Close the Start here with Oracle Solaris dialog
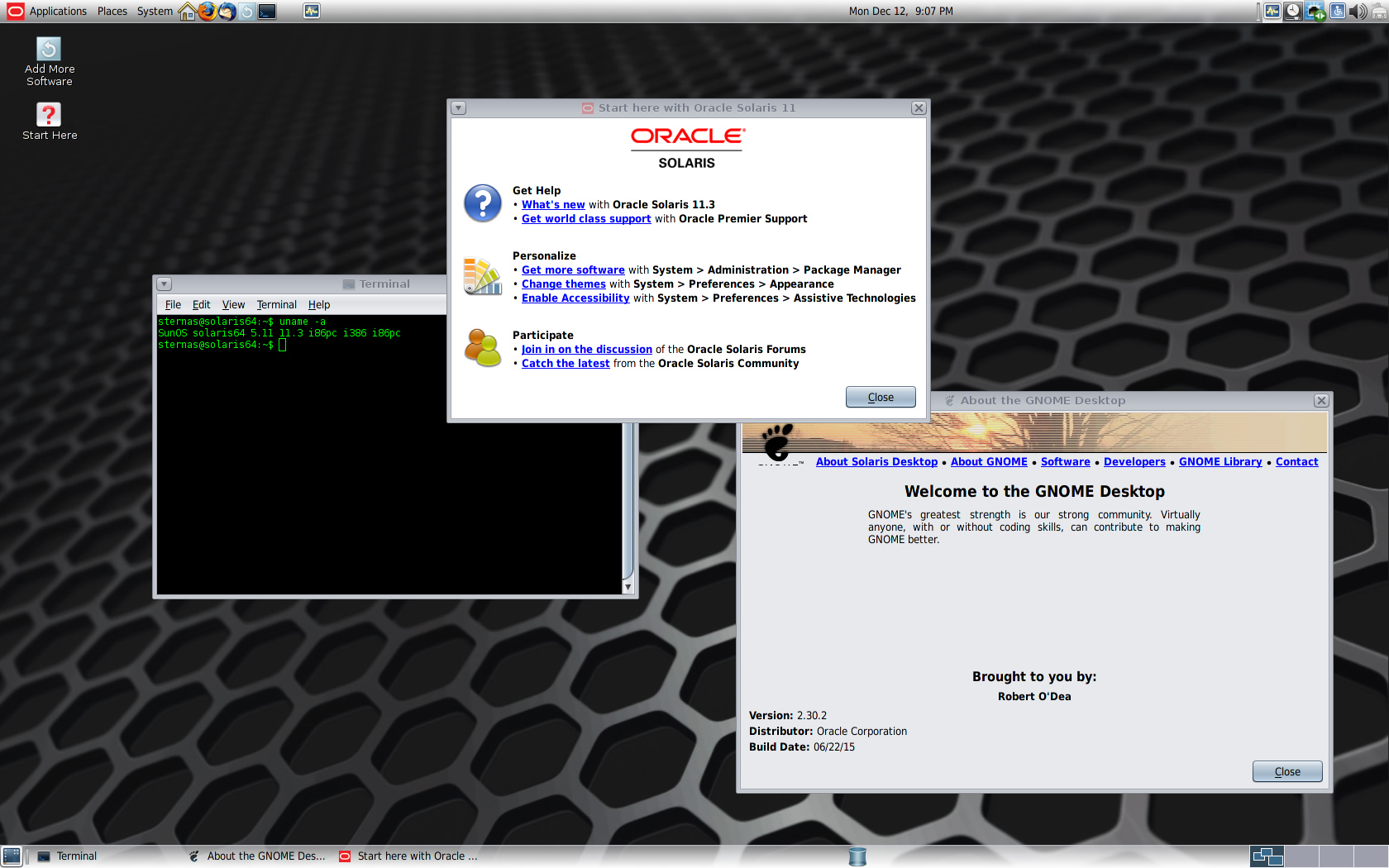This screenshot has height=868, width=1389. pos(881,397)
